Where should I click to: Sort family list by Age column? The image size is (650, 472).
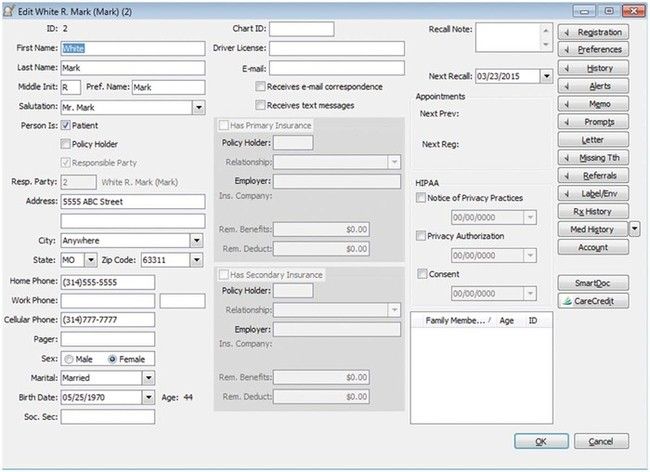tap(506, 321)
